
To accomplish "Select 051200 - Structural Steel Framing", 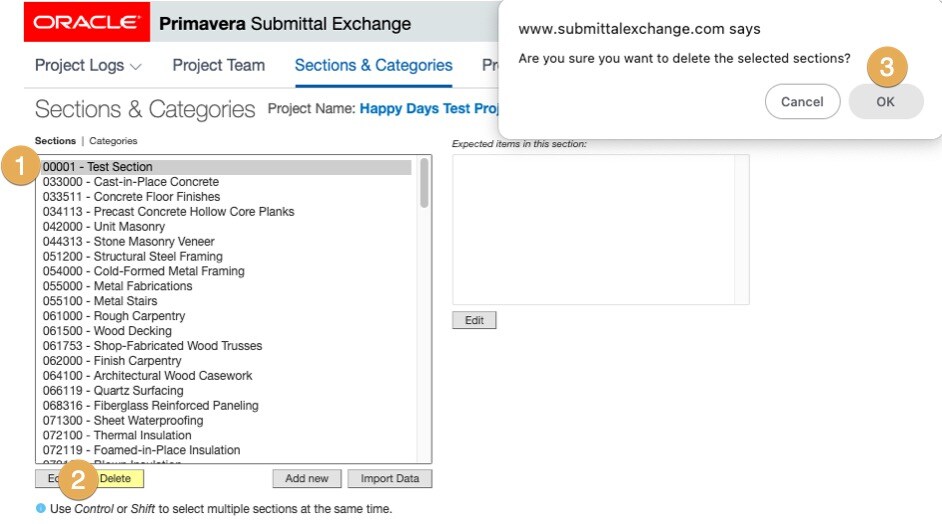I will 226,256.
